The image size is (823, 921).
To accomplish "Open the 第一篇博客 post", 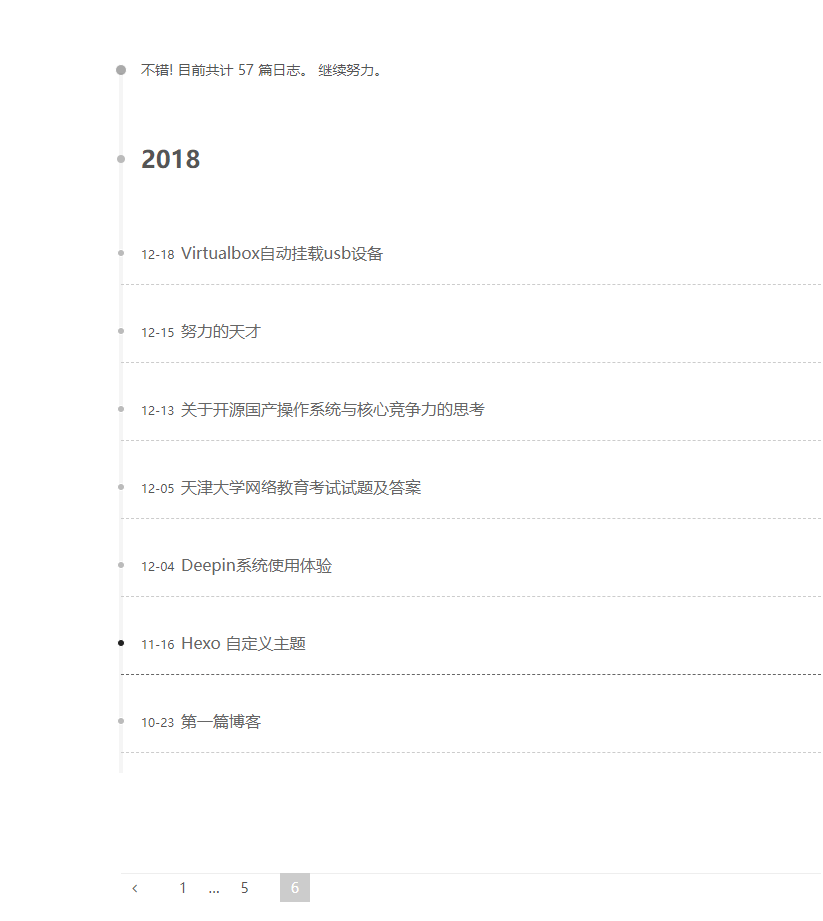I will coord(220,722).
